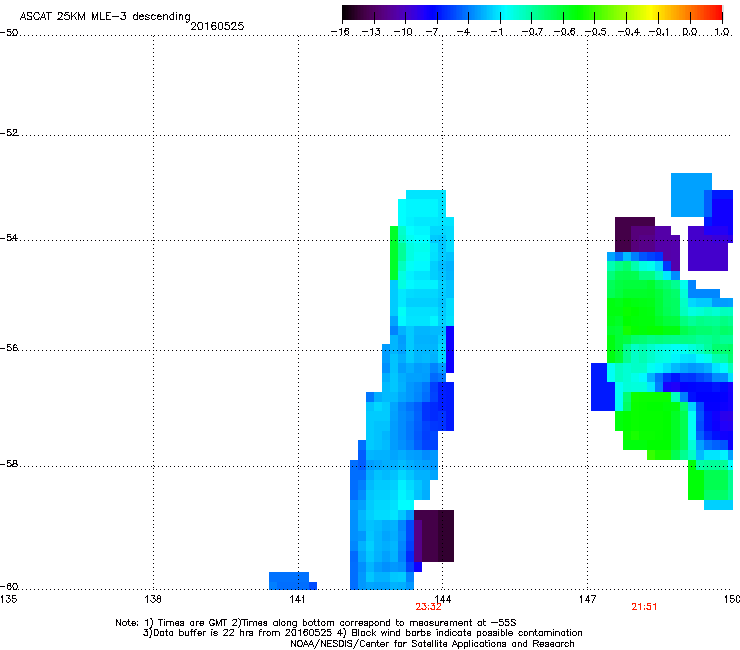Click the latitude label '-52'
The height and width of the screenshot is (650, 740).
pyautogui.click(x=9, y=133)
